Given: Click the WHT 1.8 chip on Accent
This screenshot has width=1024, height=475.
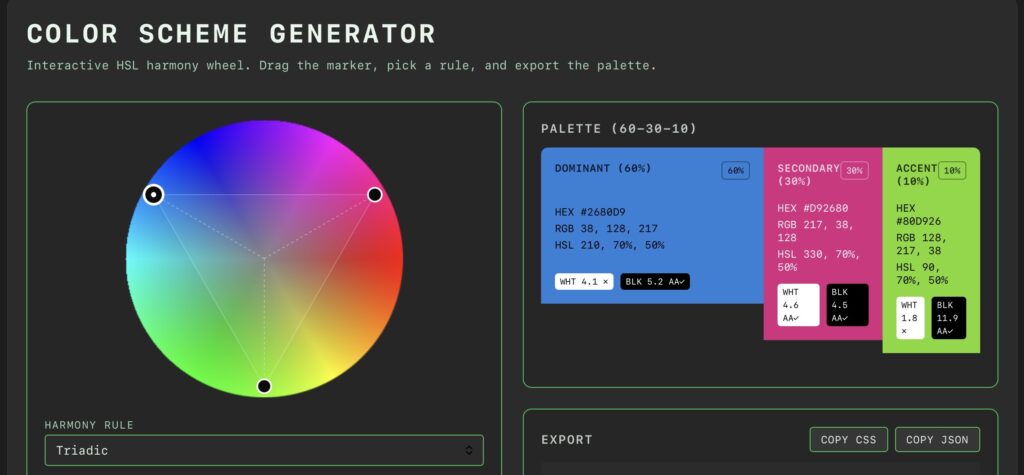Looking at the screenshot, I should coord(910,318).
